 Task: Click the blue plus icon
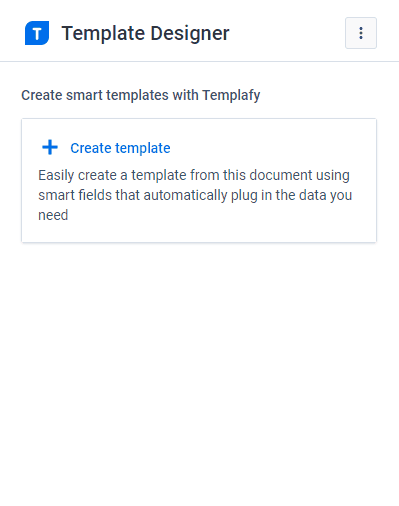[50, 147]
